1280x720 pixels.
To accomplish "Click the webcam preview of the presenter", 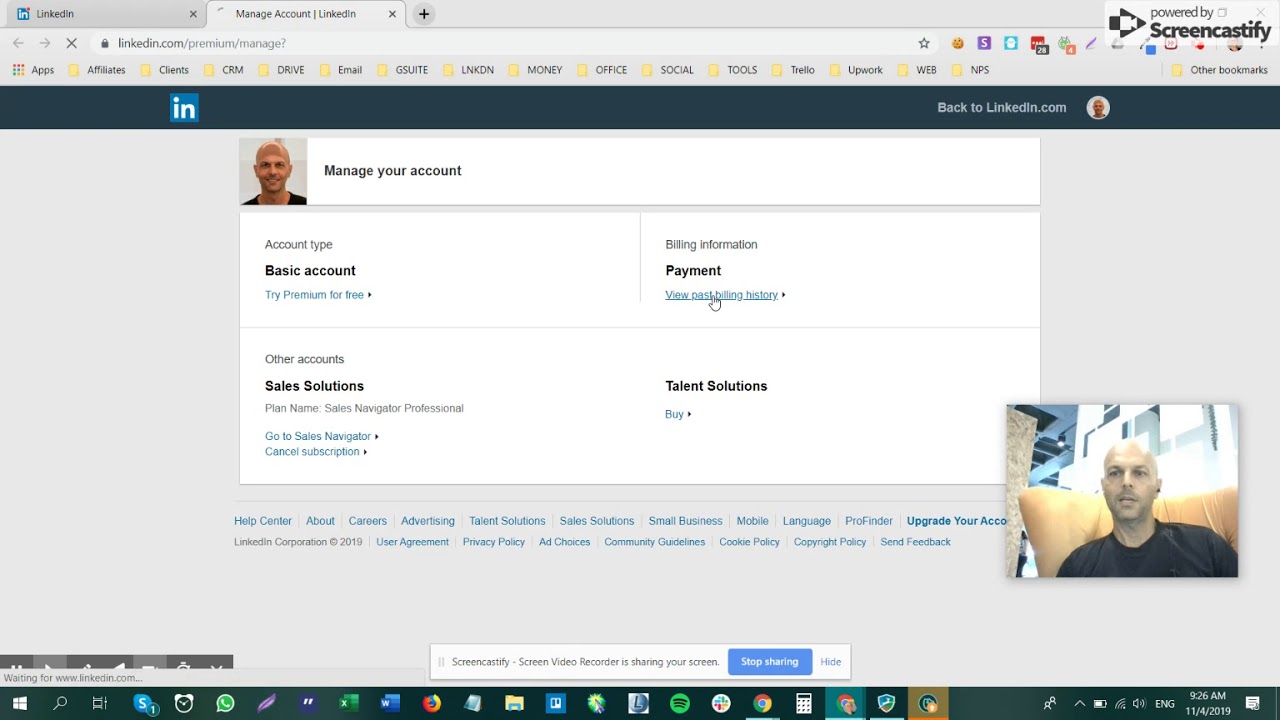I will pyautogui.click(x=1122, y=491).
